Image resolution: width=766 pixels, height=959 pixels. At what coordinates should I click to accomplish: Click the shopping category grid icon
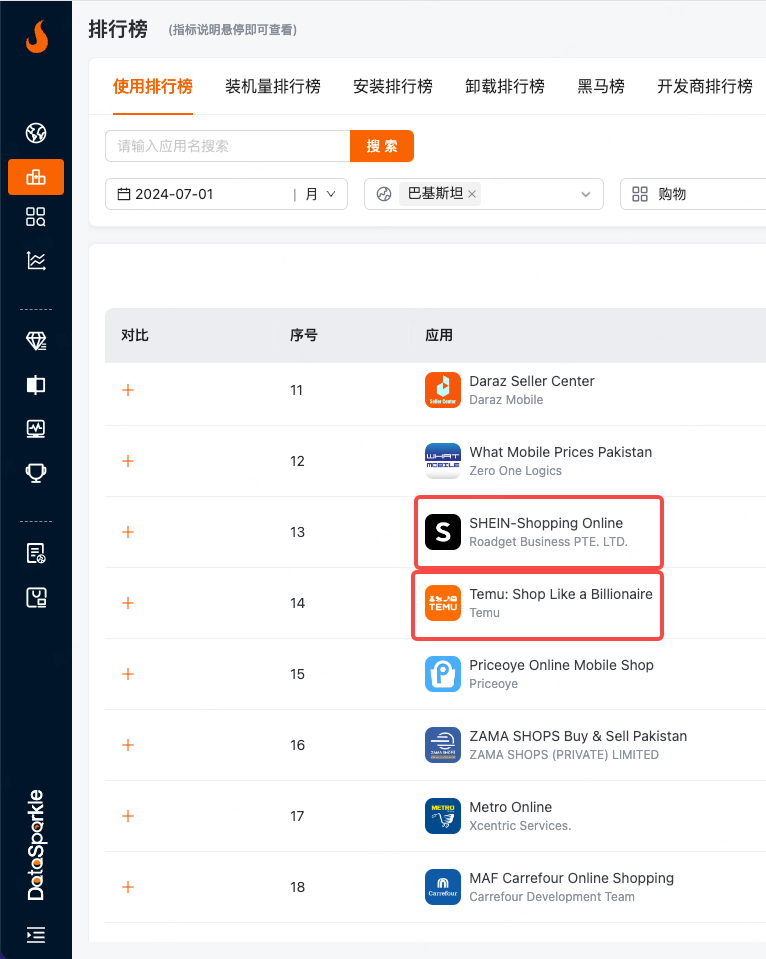[x=640, y=194]
